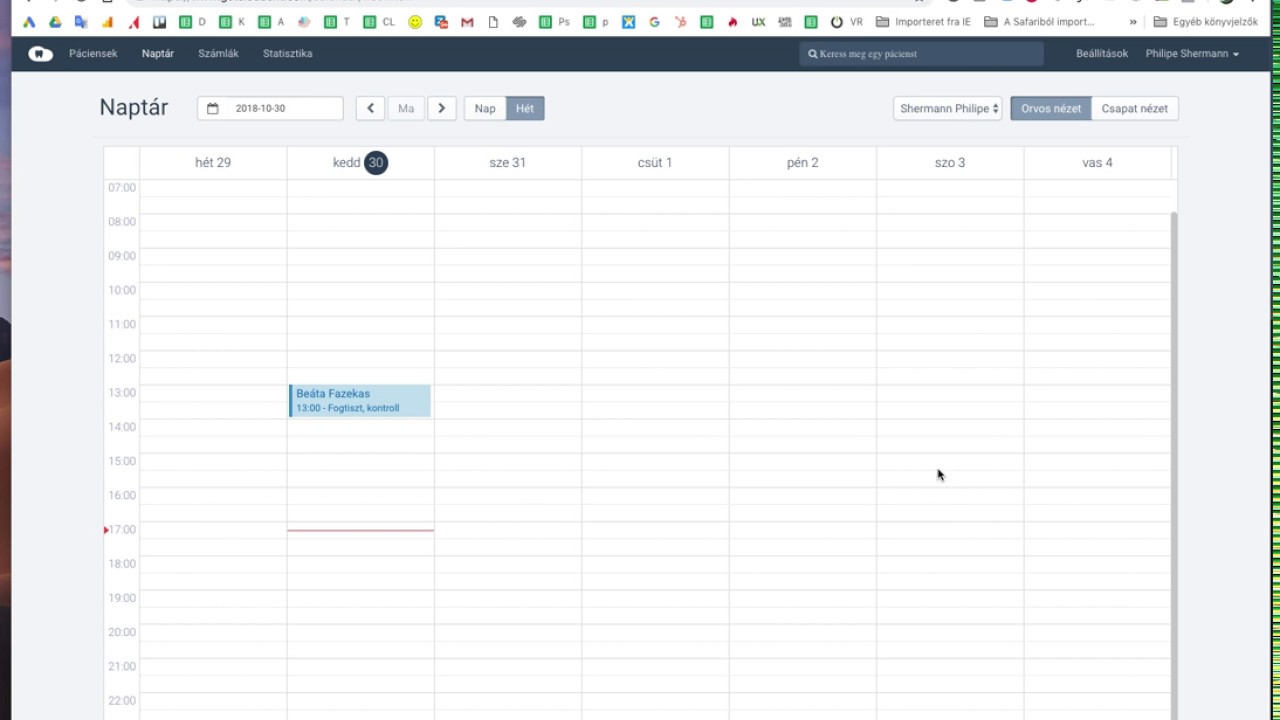This screenshot has width=1280, height=720.
Task: Open the Egyéb könyvjelzők folder
Action: pos(1206,22)
